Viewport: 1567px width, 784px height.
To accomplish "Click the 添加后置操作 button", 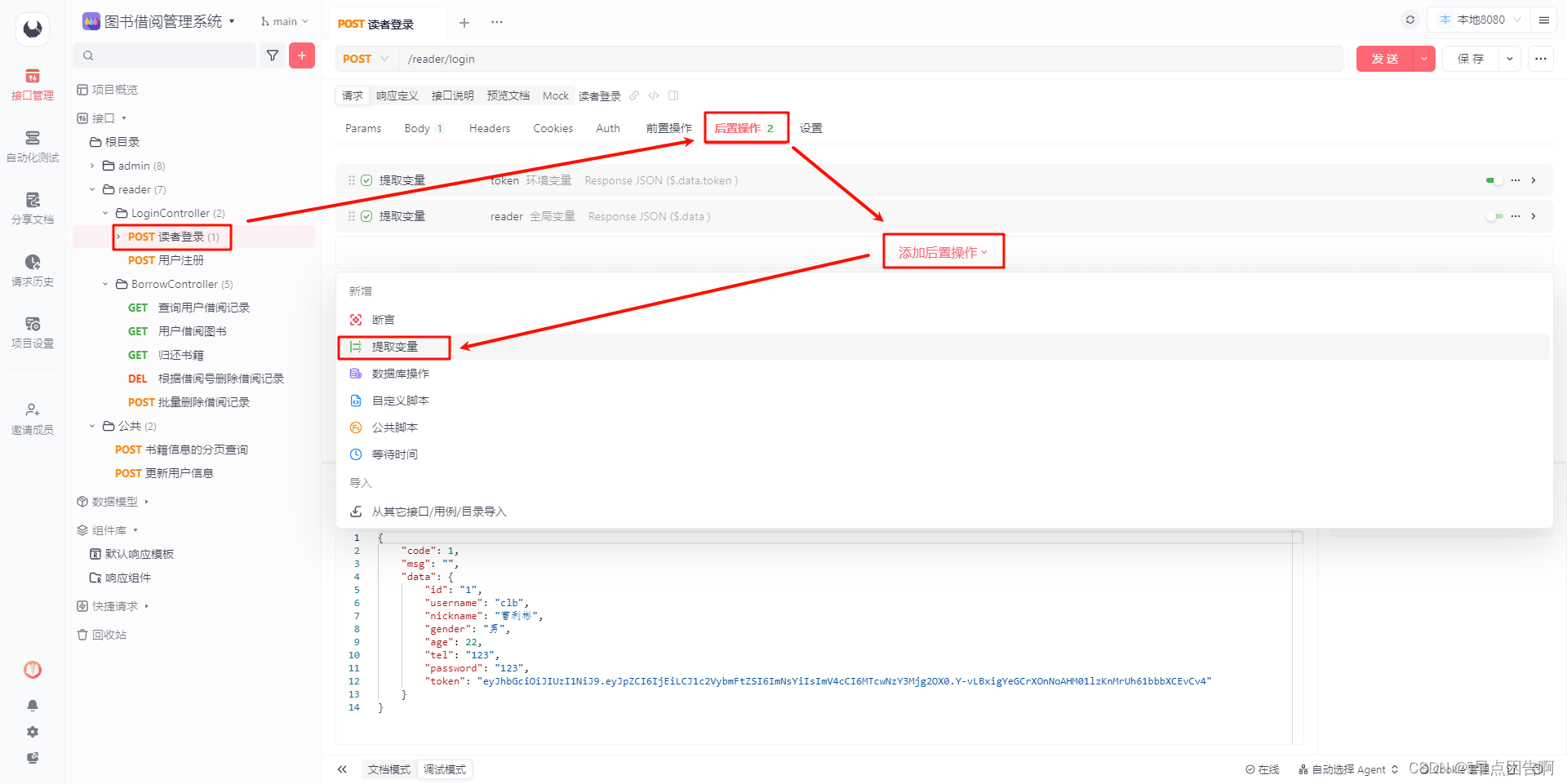I will coord(943,252).
